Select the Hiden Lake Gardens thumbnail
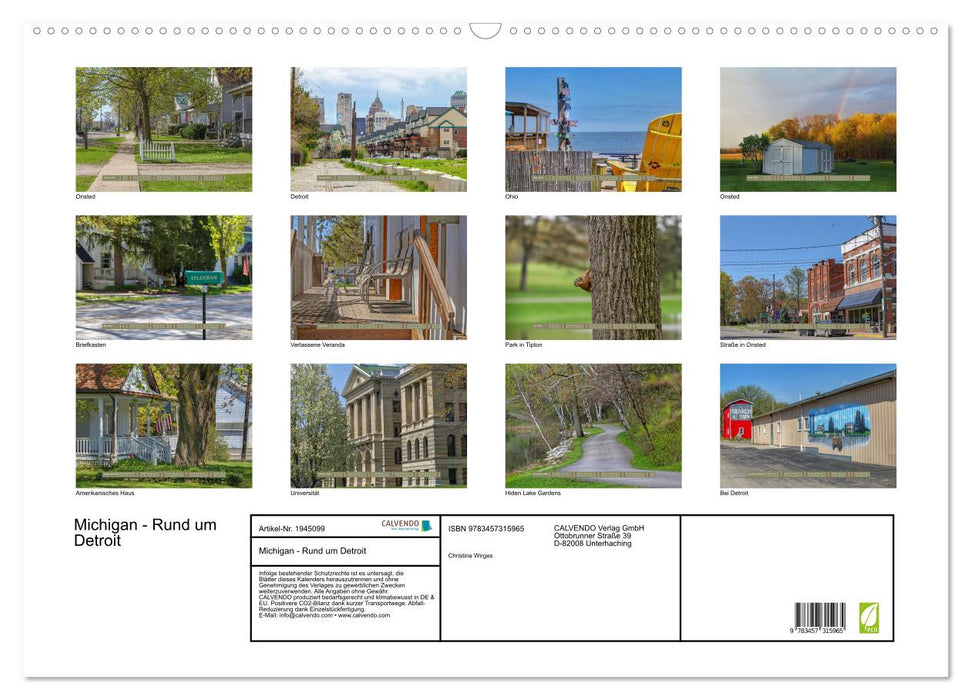971x700 pixels. coord(592,425)
